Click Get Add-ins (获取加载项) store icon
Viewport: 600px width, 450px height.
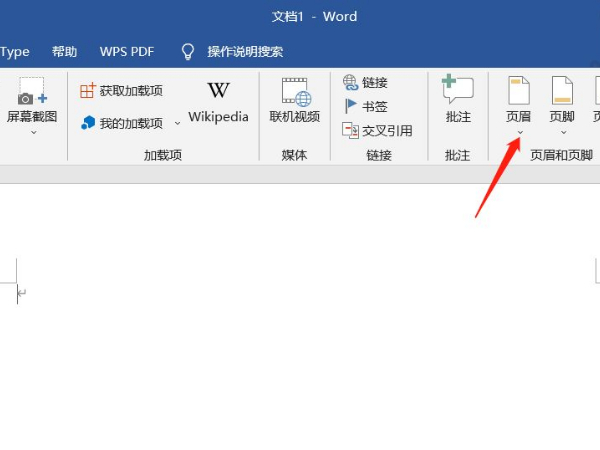click(87, 91)
